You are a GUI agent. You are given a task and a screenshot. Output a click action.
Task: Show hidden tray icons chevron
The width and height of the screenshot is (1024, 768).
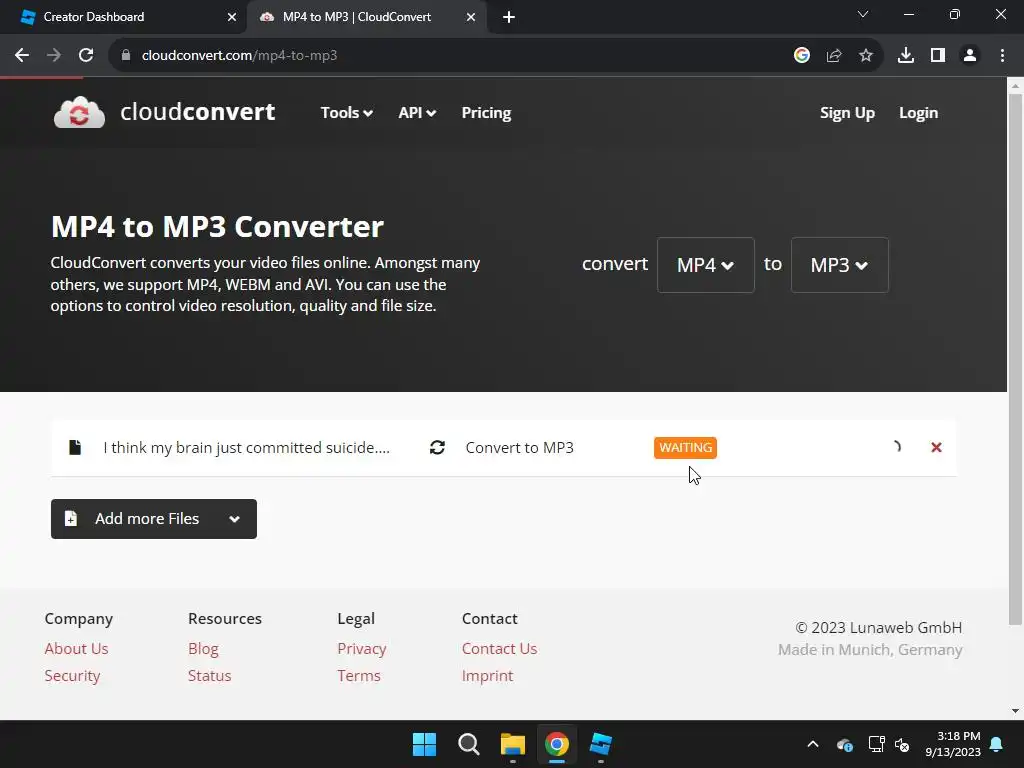(813, 744)
